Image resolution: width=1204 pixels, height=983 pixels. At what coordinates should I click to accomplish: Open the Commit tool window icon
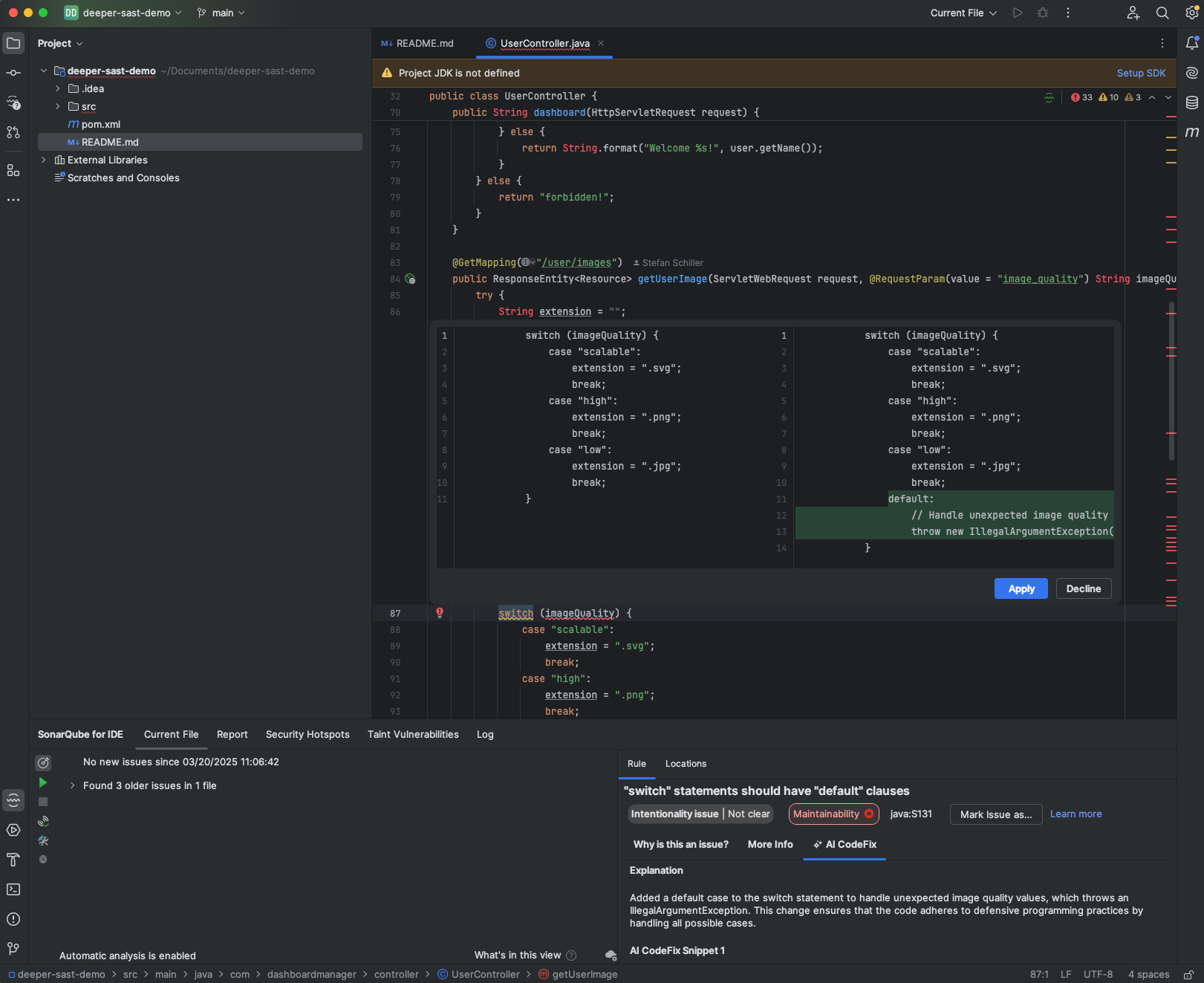tap(13, 72)
